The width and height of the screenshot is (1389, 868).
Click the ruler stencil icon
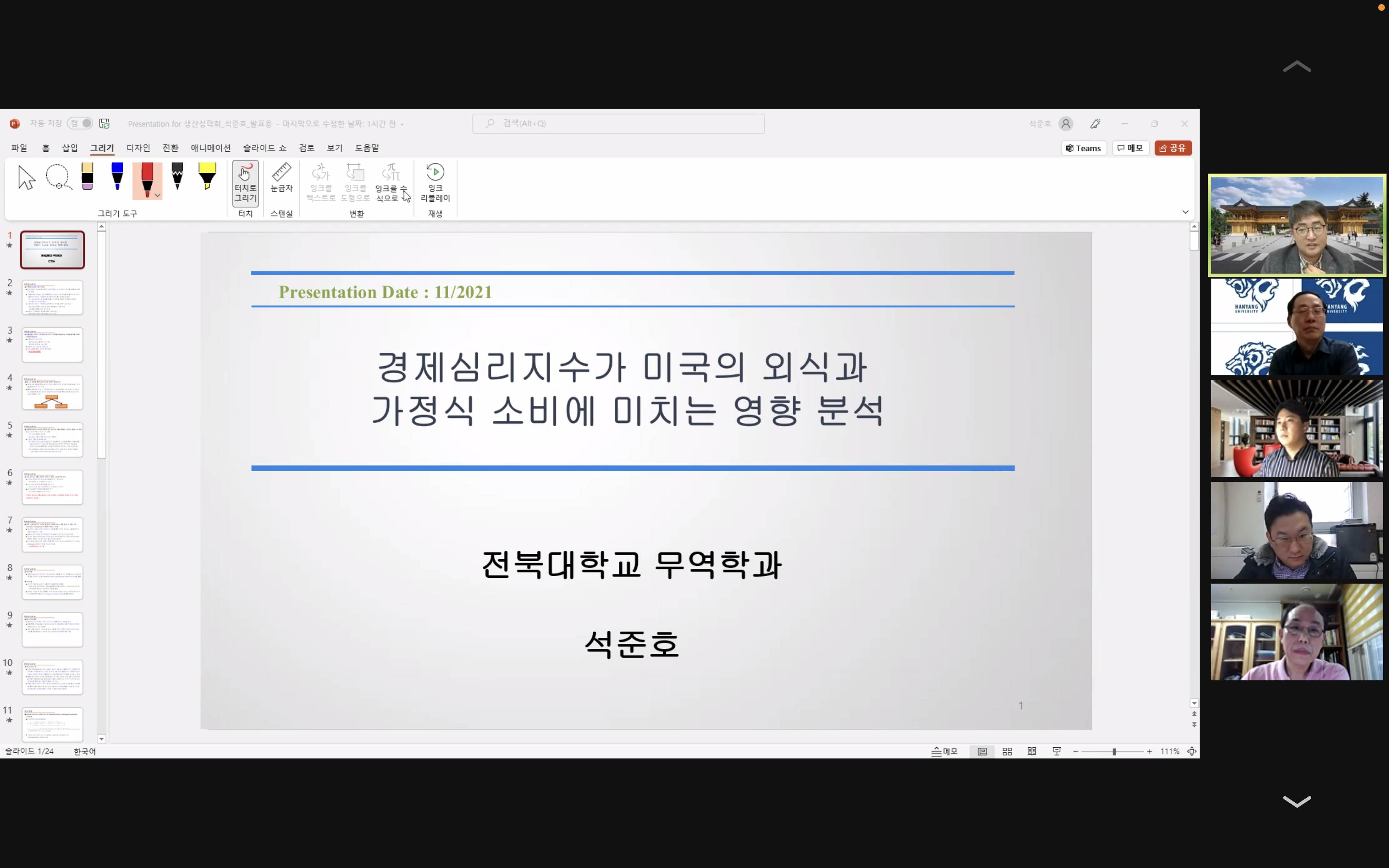coord(281,177)
